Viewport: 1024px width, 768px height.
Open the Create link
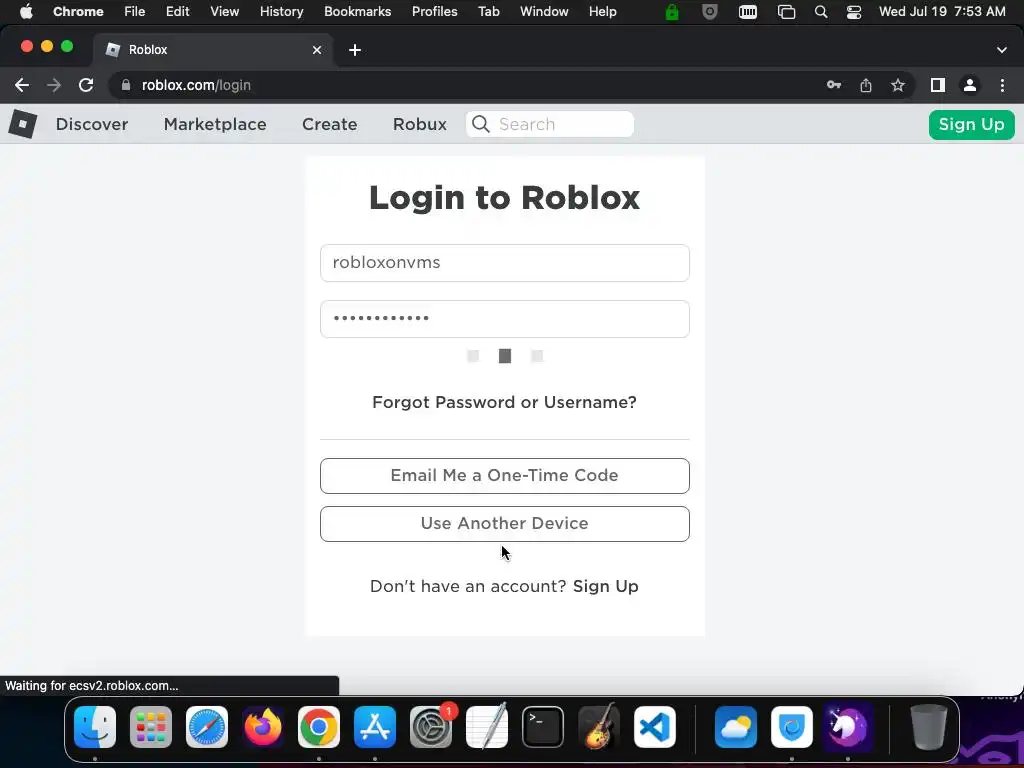(329, 124)
